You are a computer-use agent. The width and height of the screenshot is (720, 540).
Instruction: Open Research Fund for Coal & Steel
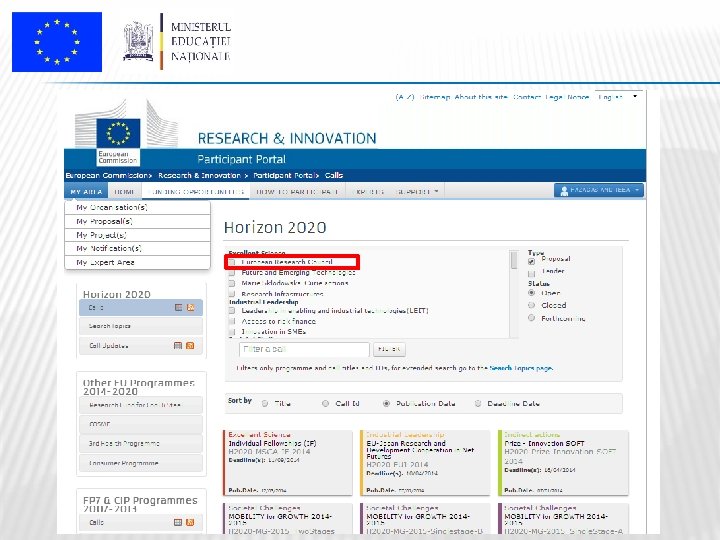(141, 405)
